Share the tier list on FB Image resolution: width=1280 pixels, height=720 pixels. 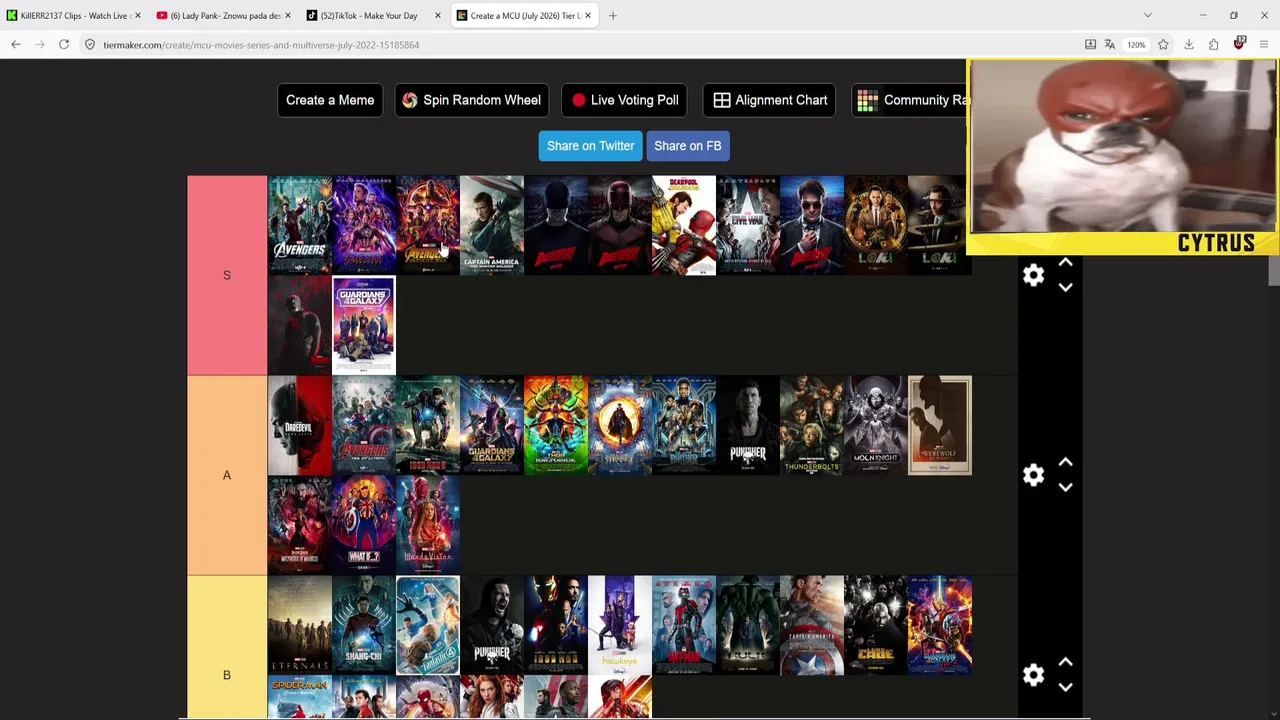[688, 146]
